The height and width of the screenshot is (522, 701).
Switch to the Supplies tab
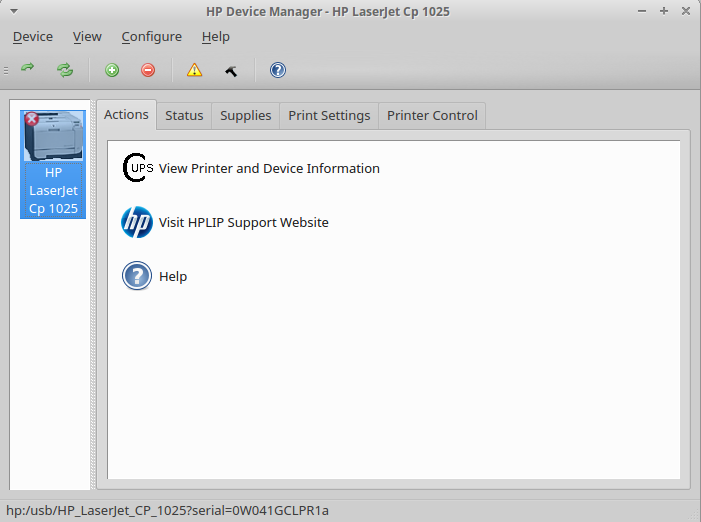245,116
